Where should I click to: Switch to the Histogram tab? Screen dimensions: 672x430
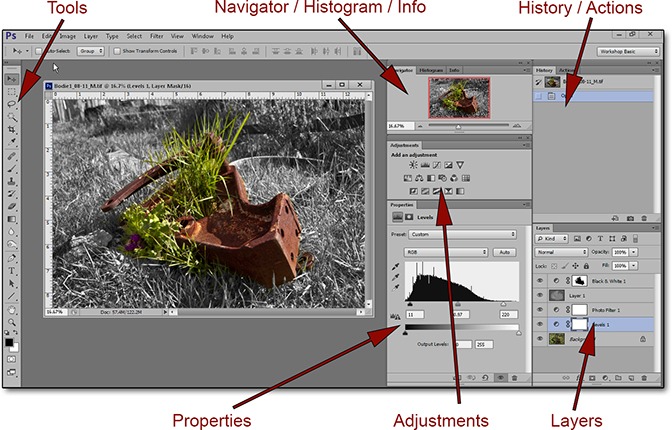pyautogui.click(x=431, y=70)
